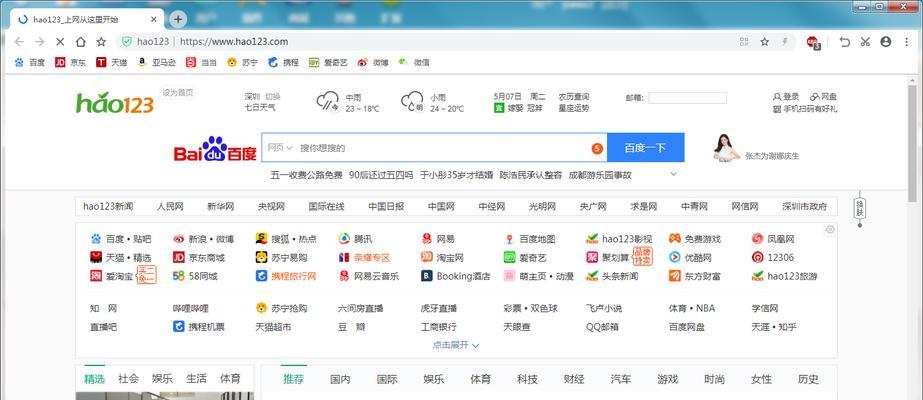Click the 中雨 weather forecast
Viewport: 923px width, 400px height.
tap(348, 102)
